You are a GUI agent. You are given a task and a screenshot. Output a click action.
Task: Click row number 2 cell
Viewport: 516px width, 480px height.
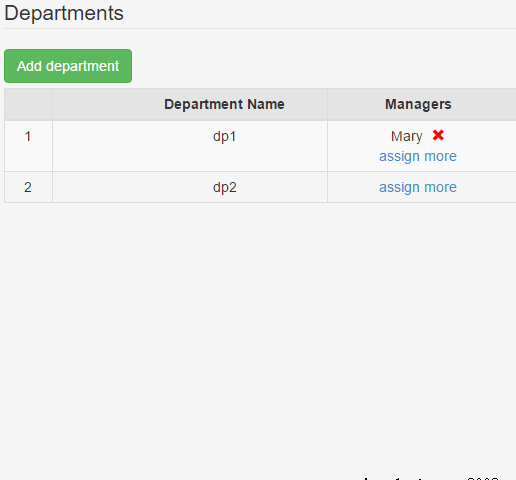point(28,187)
